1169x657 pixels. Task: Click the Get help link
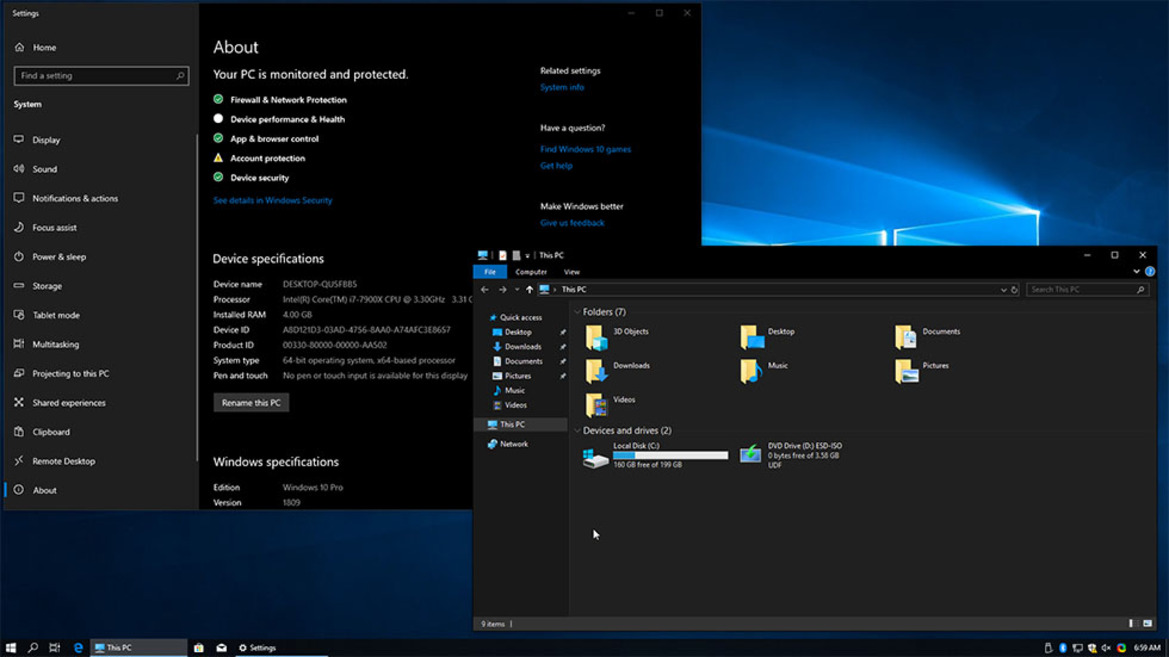[556, 166]
